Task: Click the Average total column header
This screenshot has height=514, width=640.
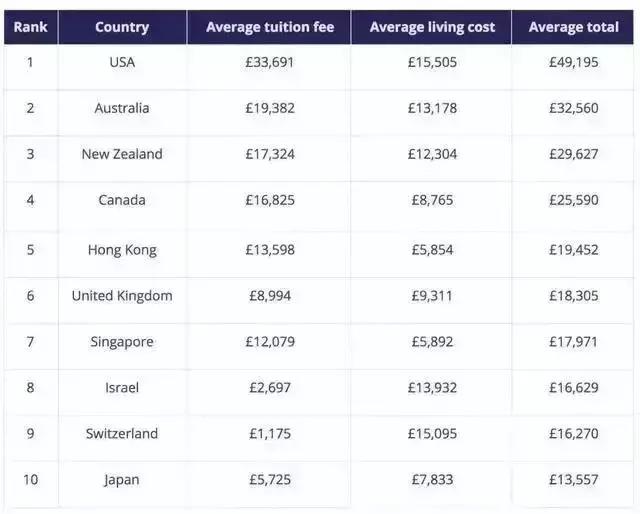Action: coord(573,27)
